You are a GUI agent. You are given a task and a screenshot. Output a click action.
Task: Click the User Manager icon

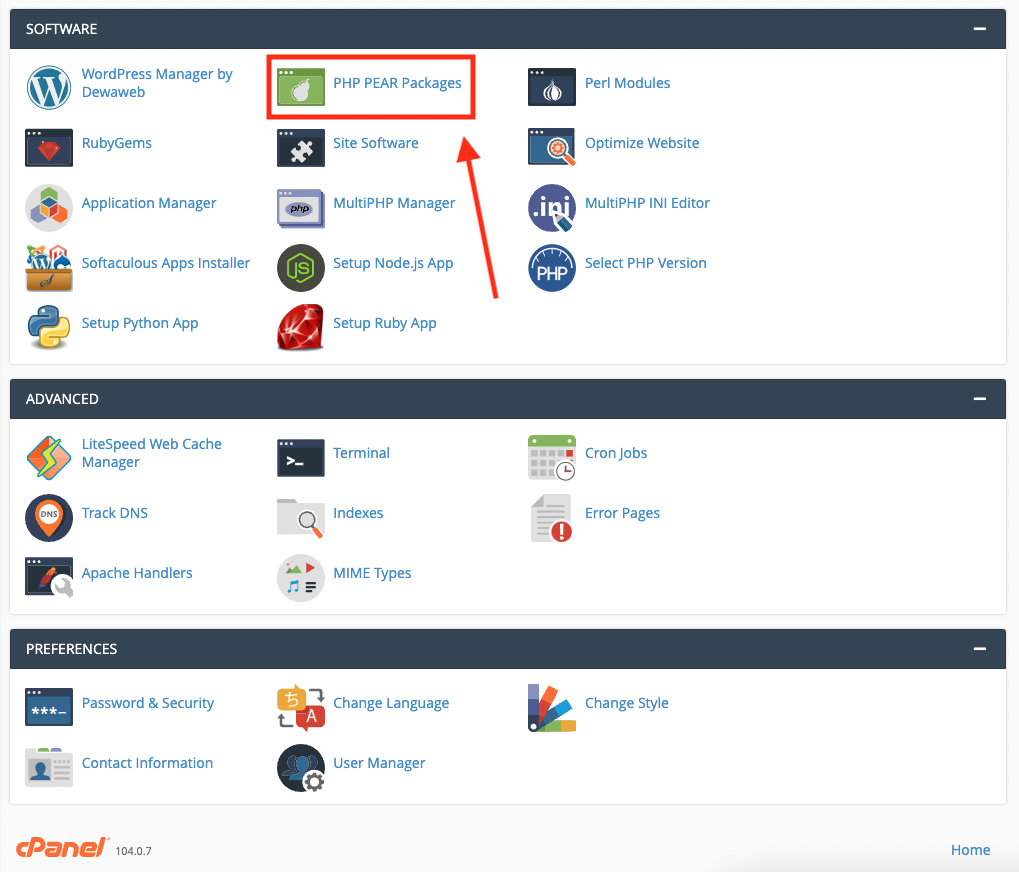click(301, 767)
